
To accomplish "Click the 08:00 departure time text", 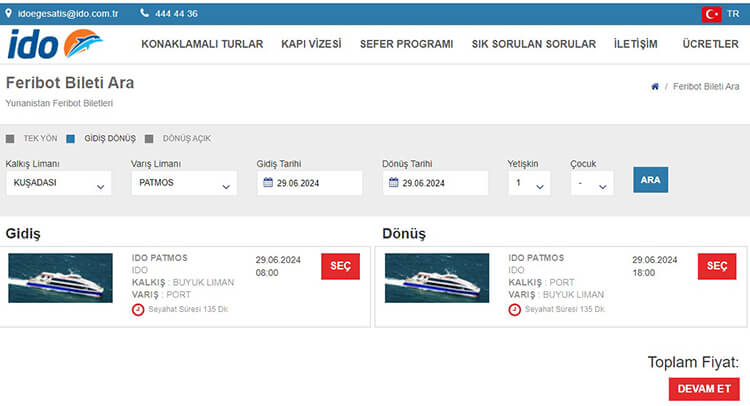I will click(x=267, y=273).
